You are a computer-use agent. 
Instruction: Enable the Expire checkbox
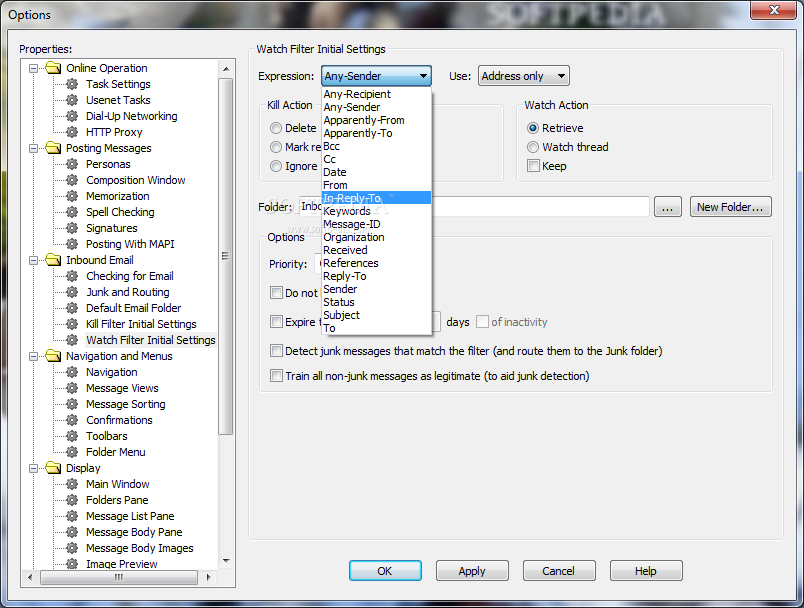tap(276, 321)
